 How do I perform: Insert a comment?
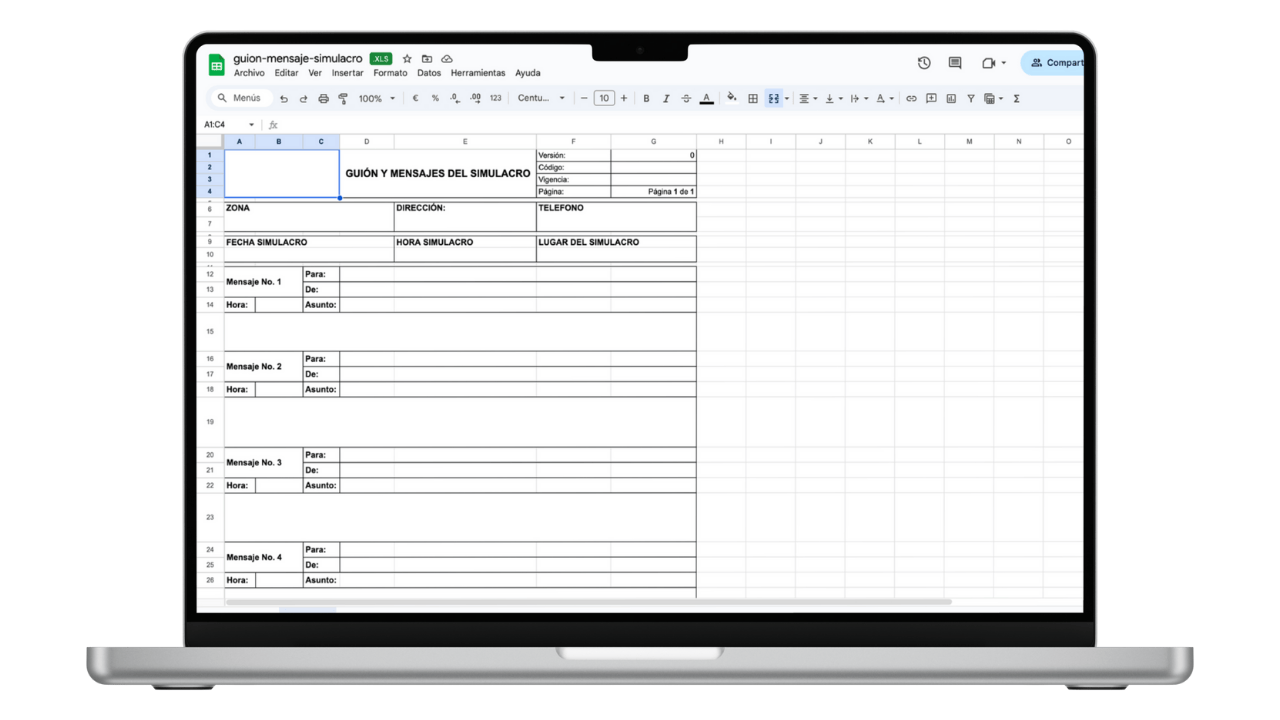tap(930, 98)
